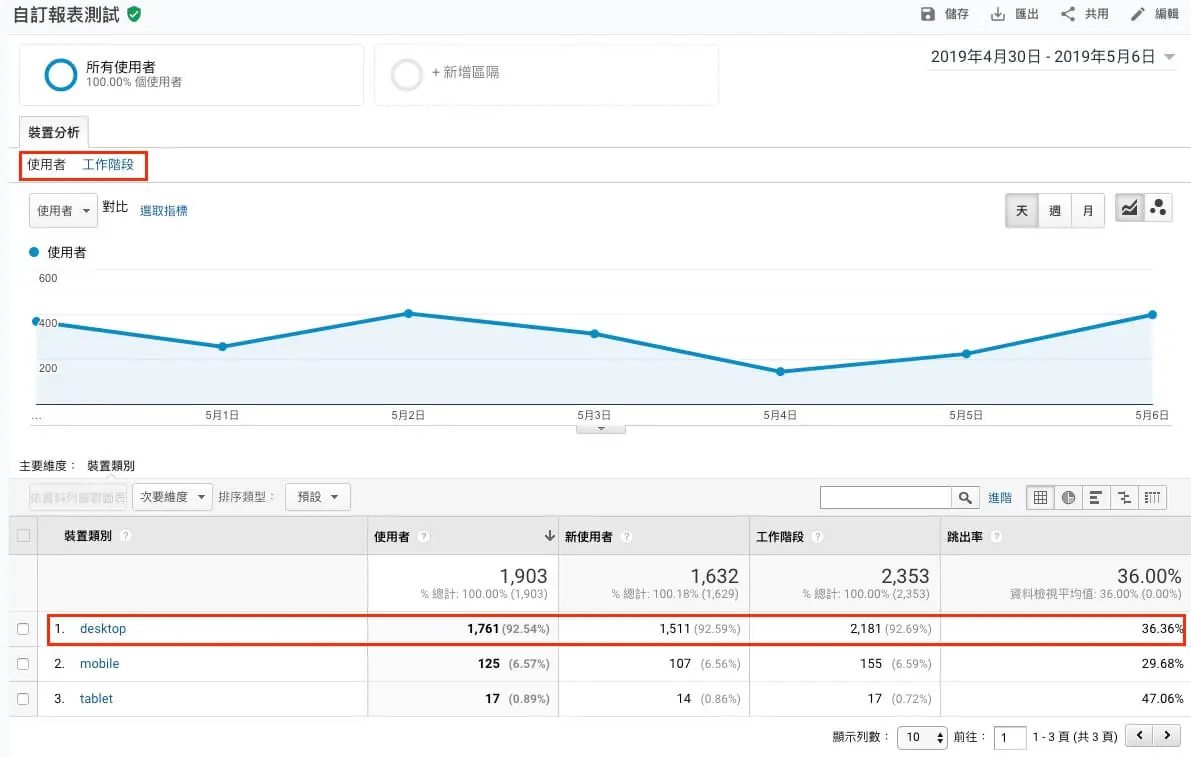This screenshot has height=757, width=1191.
Task: Click the 5月6日 data point on chart
Action: pos(1152,314)
